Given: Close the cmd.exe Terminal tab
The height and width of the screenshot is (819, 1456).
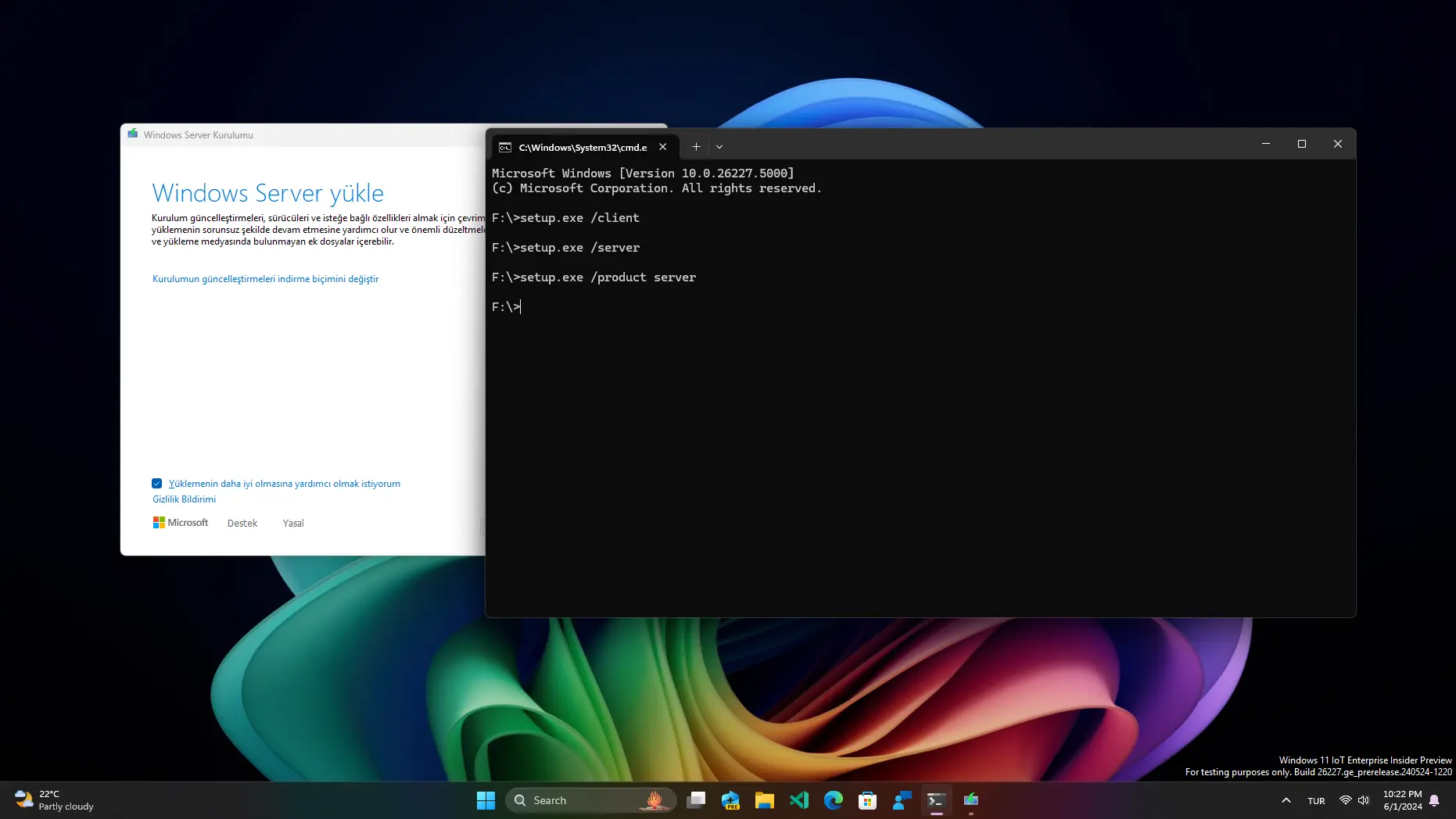Looking at the screenshot, I should click(663, 147).
